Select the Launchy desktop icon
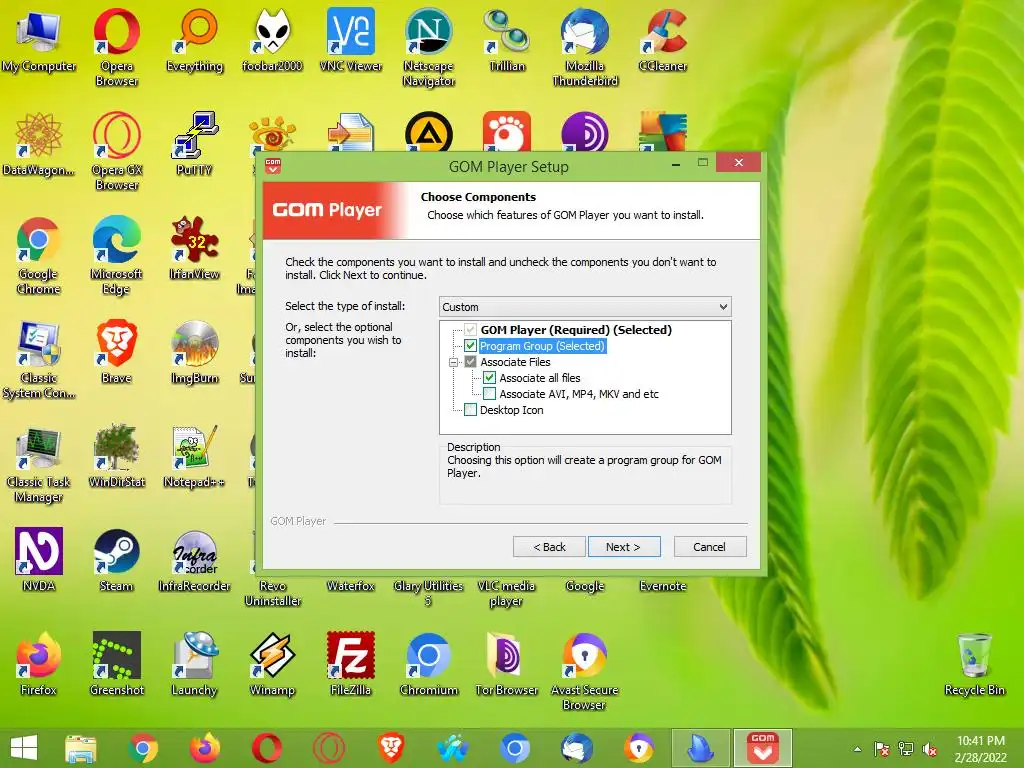The height and width of the screenshot is (768, 1024). pyautogui.click(x=195, y=664)
